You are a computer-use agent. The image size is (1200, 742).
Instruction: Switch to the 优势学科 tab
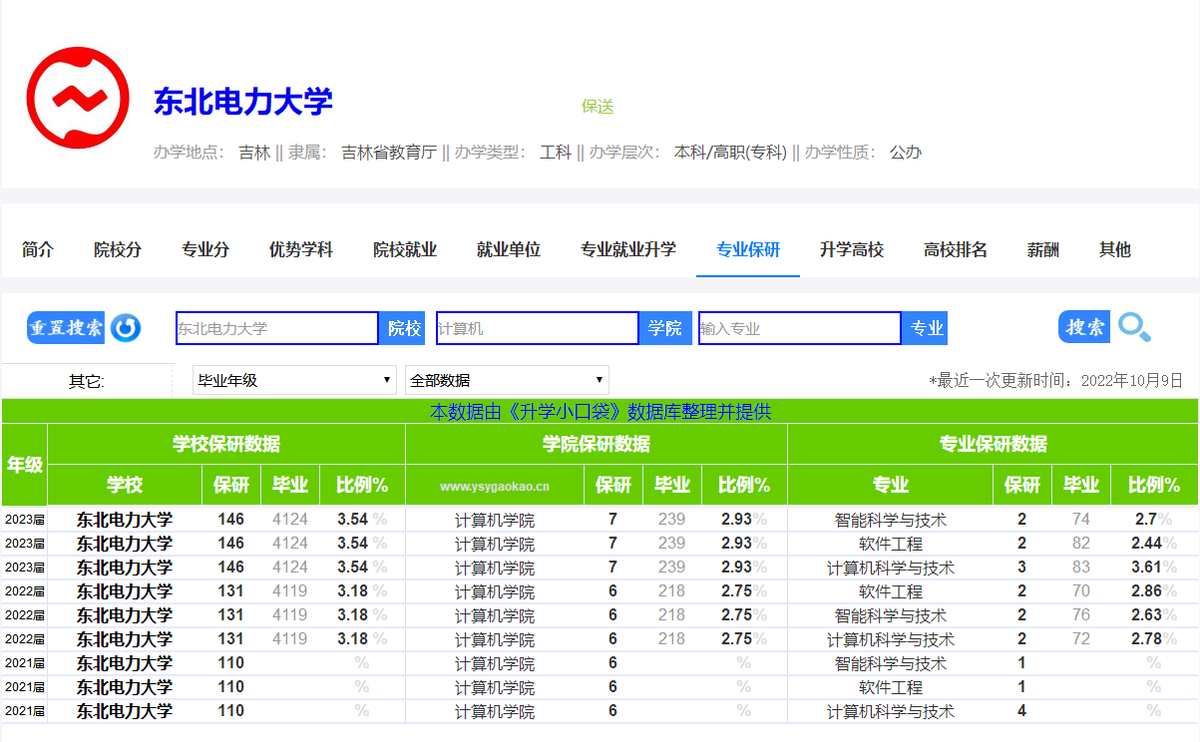click(301, 250)
